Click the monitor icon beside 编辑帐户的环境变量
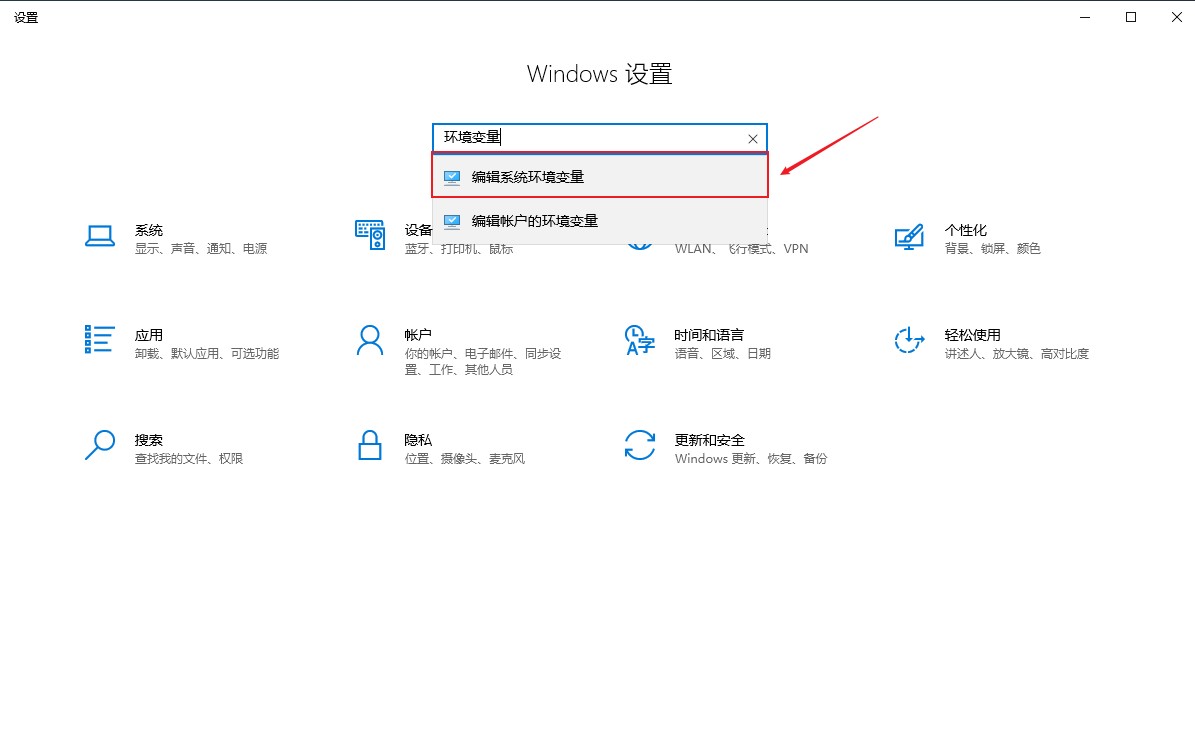Image resolution: width=1195 pixels, height=740 pixels. point(452,222)
